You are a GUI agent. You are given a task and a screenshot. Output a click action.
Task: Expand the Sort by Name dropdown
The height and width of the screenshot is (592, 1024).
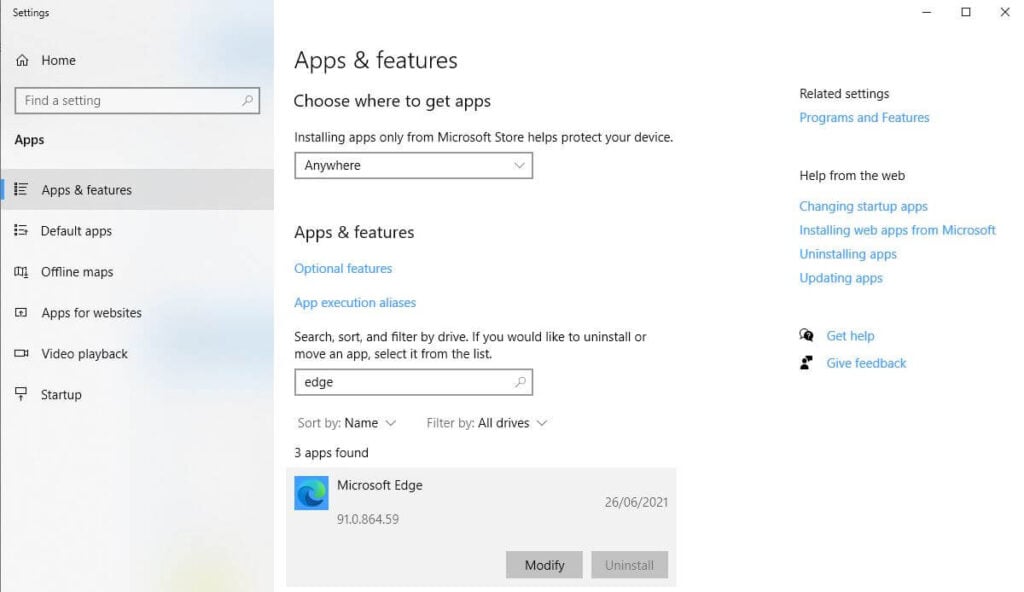coord(348,423)
